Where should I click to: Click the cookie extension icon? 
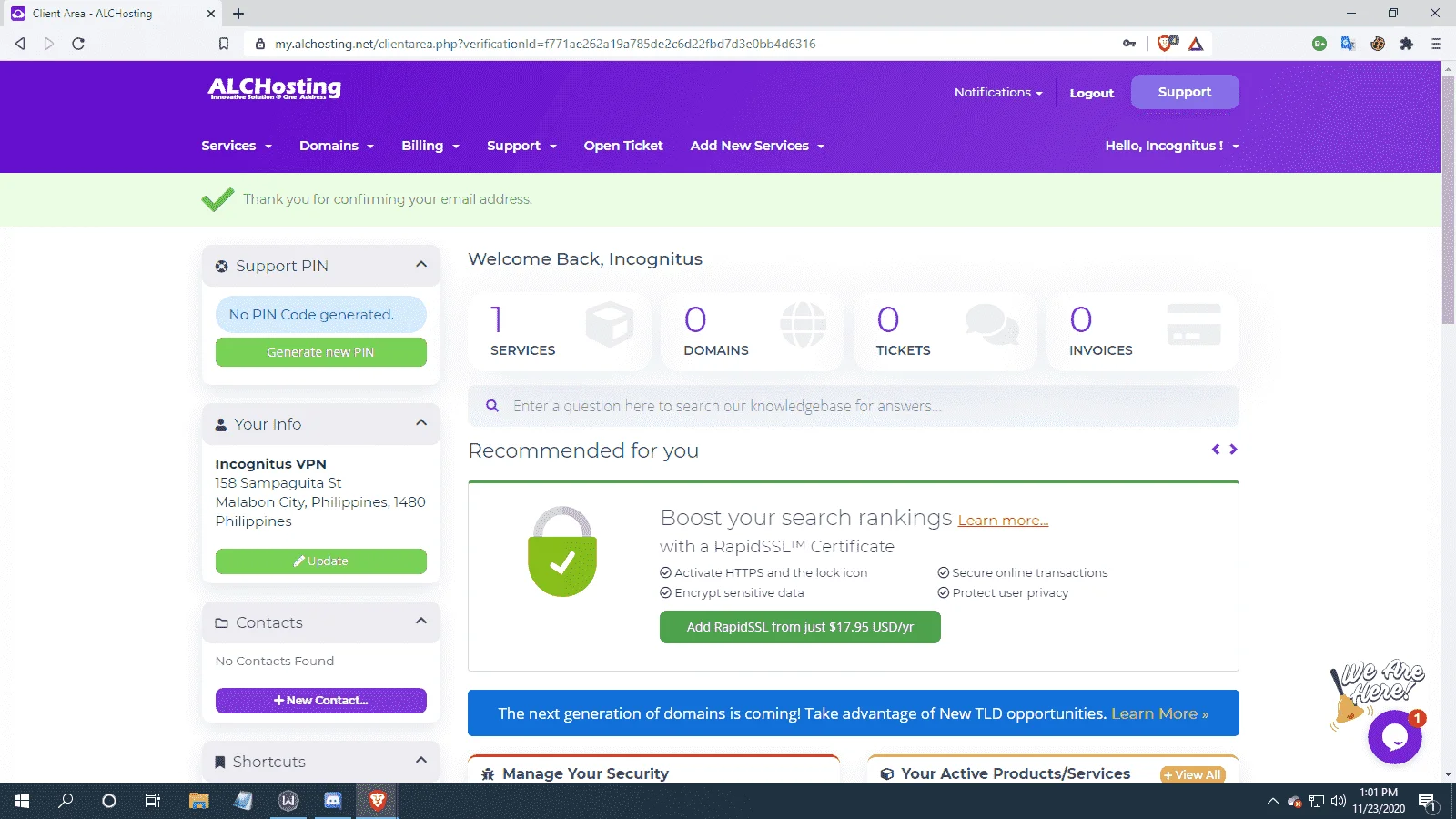coord(1378,44)
